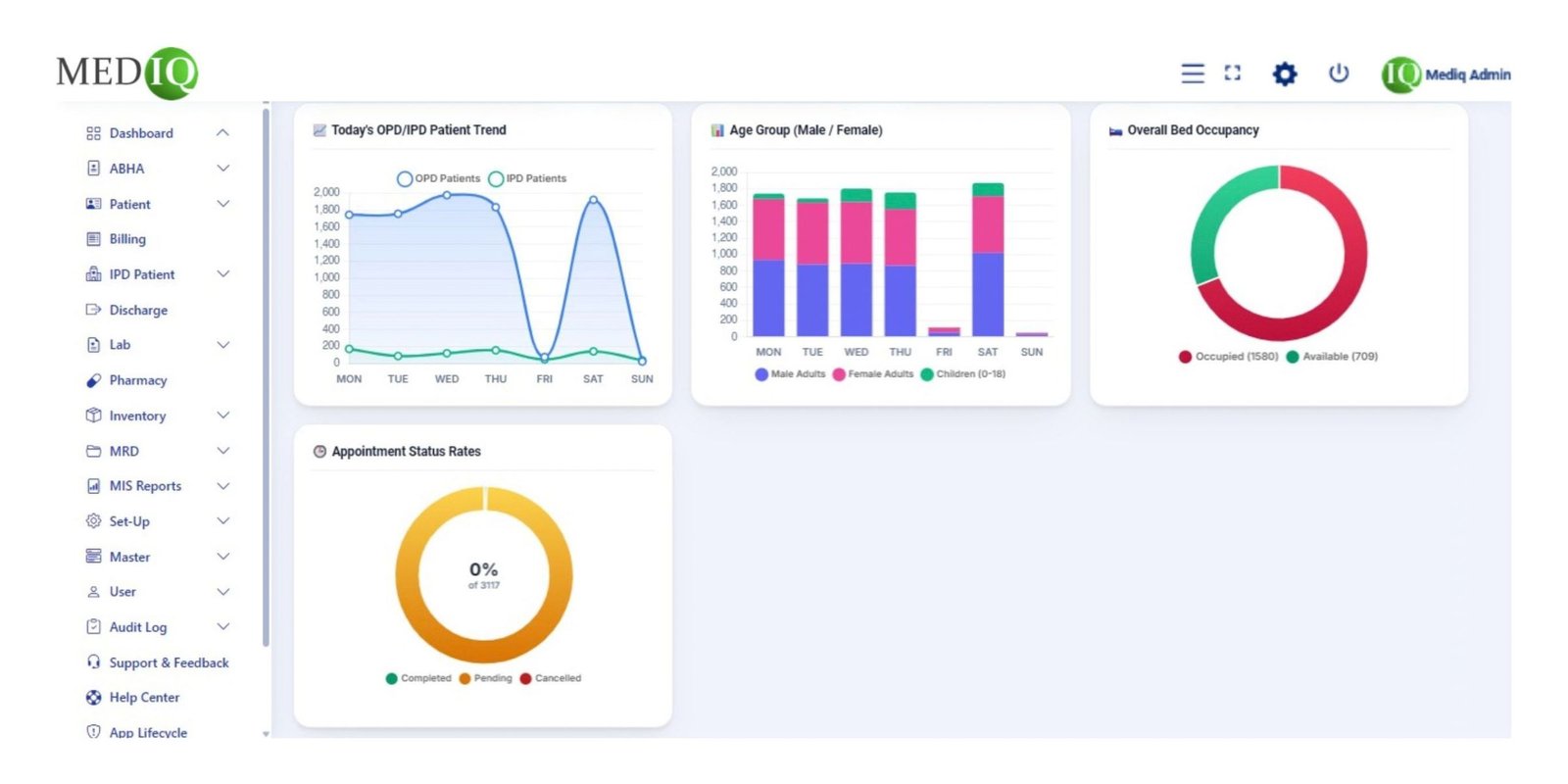This screenshot has width=1568, height=784.
Task: Expand the Patient submenu chevron
Action: coord(222,204)
